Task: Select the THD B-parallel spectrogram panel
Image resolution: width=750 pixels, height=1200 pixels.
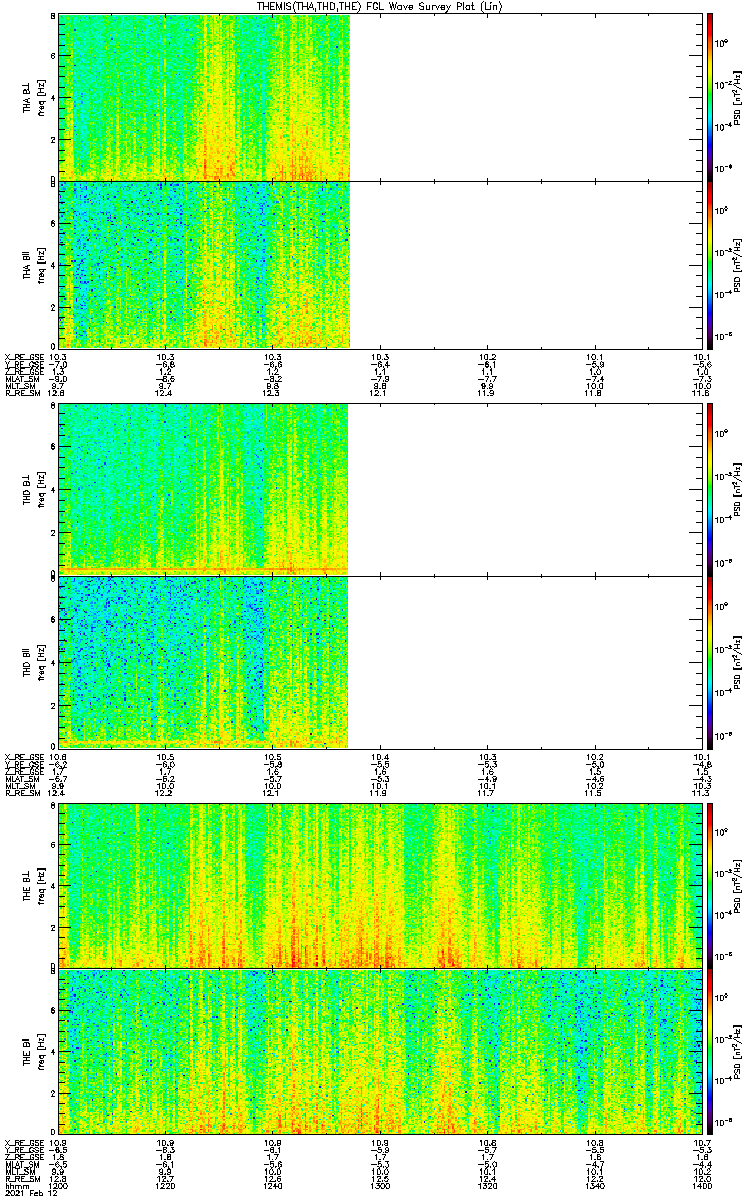Action: click(x=379, y=661)
